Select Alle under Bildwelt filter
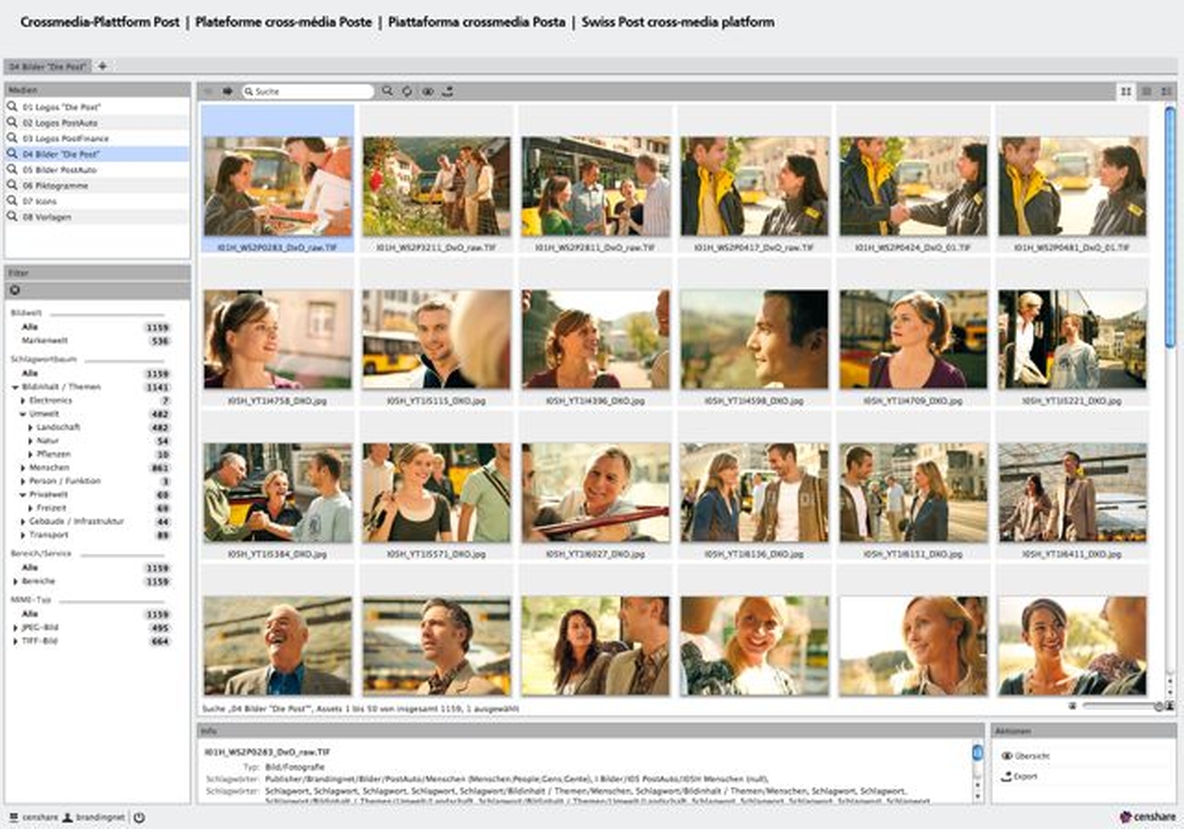 pyautogui.click(x=29, y=327)
